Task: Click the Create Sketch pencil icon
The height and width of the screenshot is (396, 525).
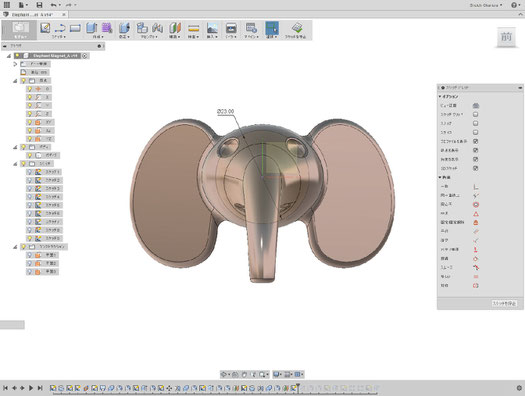Action: pyautogui.click(x=45, y=28)
